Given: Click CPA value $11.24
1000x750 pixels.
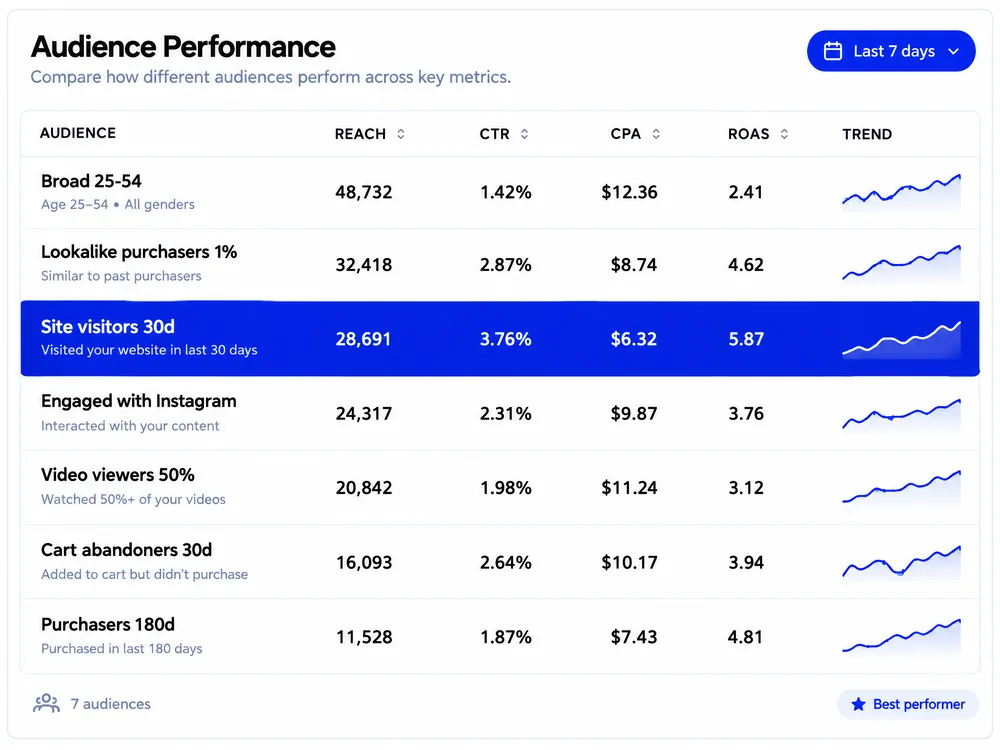Looking at the screenshot, I should coord(629,488).
